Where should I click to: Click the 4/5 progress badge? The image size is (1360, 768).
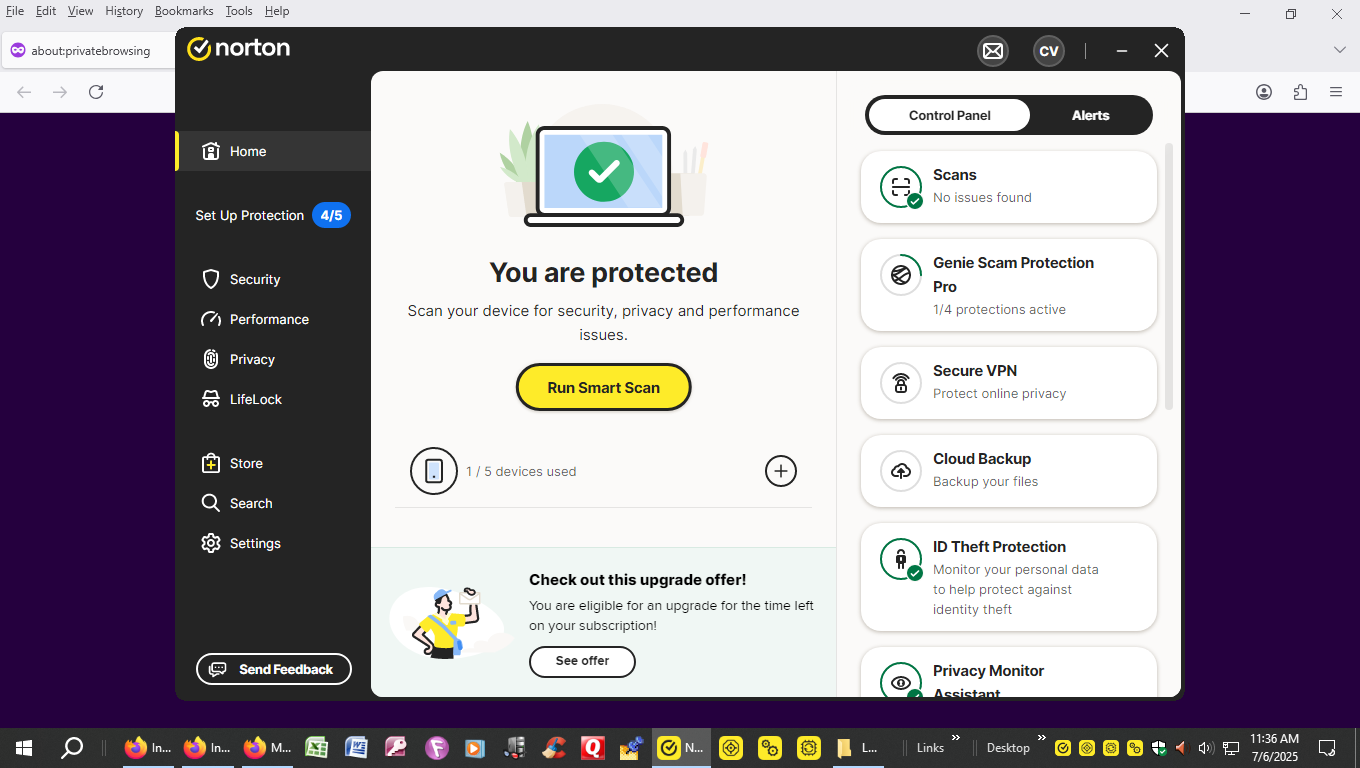331,215
